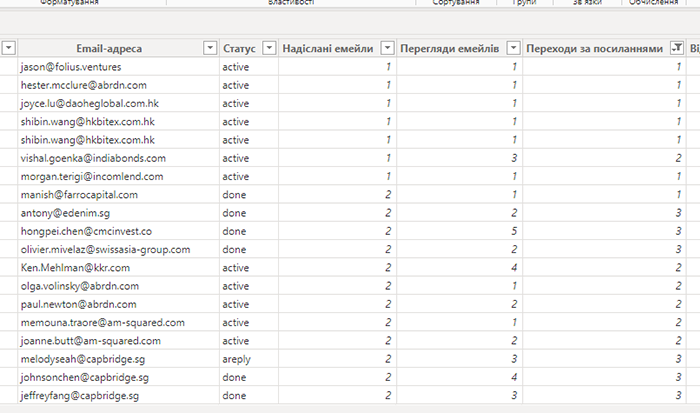The width and height of the screenshot is (700, 413).
Task: Click the memouna.traore@am-squared.com cell
Action: pyautogui.click(x=118, y=323)
